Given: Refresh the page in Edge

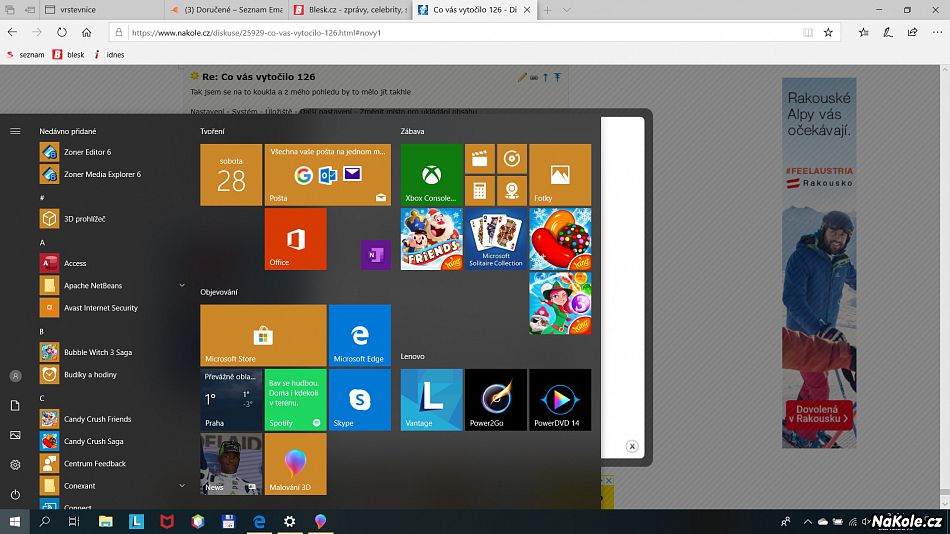Looking at the screenshot, I should (x=62, y=32).
